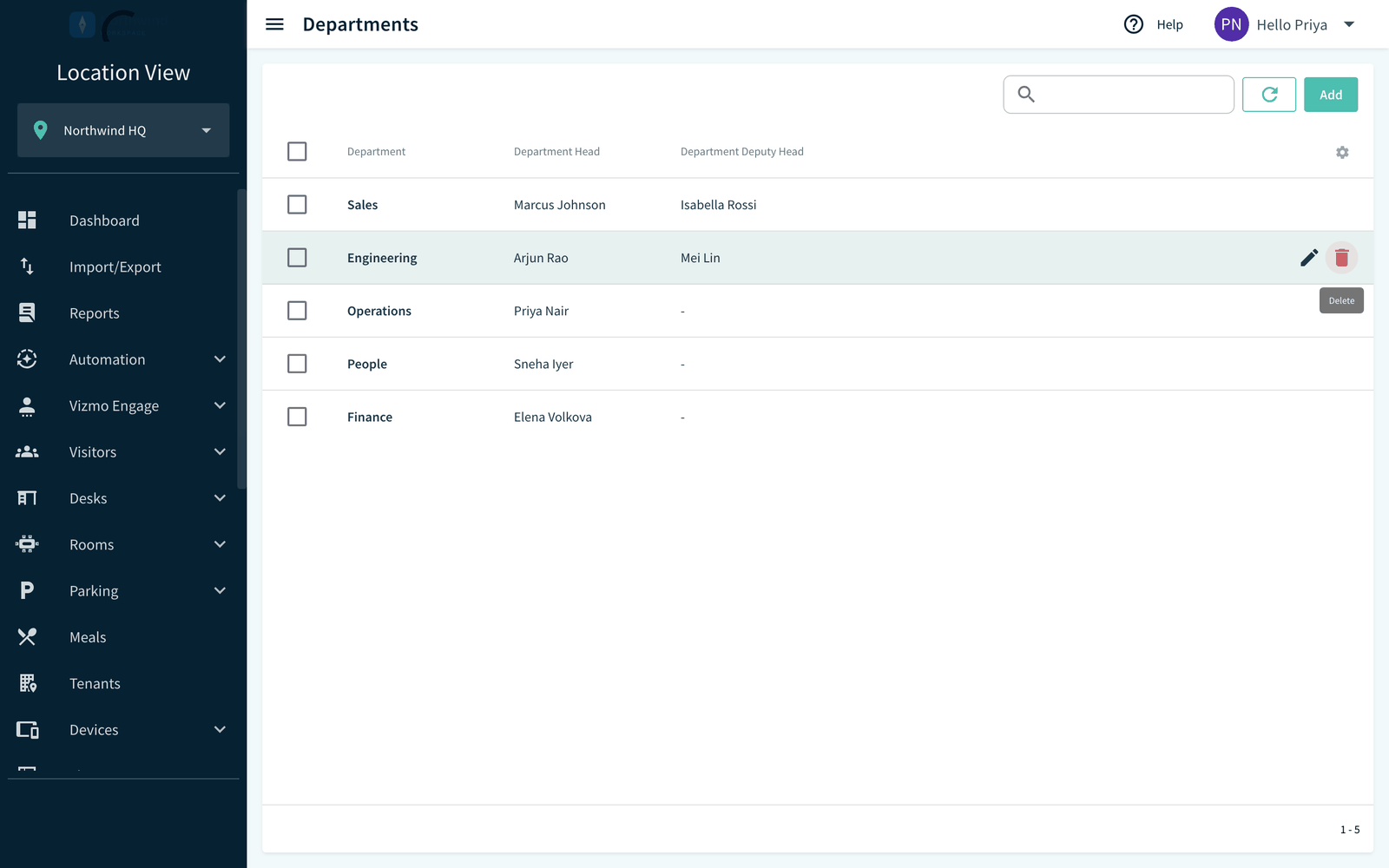Expand the Desks submenu chevron
This screenshot has height=868, width=1389.
(220, 498)
